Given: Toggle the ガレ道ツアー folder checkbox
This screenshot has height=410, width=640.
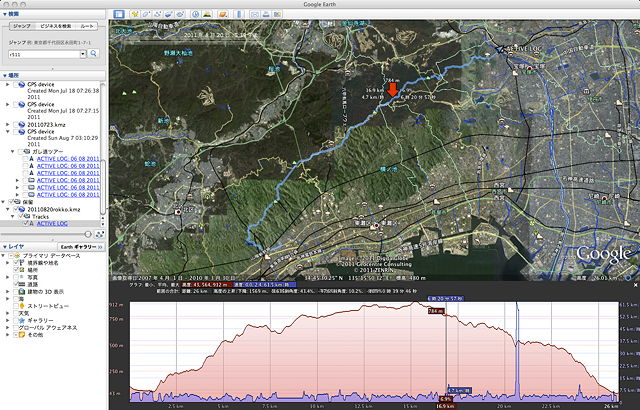Looking at the screenshot, I should click(20, 152).
